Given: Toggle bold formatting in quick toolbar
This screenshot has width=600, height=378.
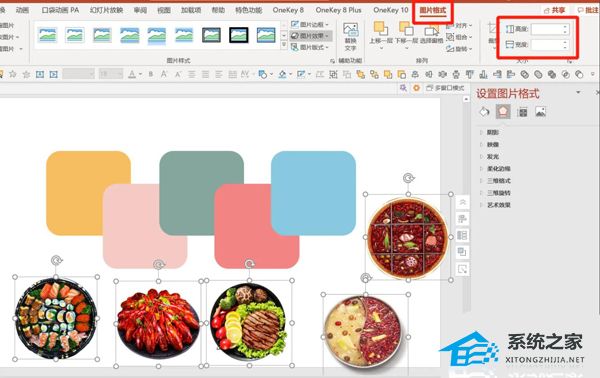Looking at the screenshot, I should tap(151, 74).
